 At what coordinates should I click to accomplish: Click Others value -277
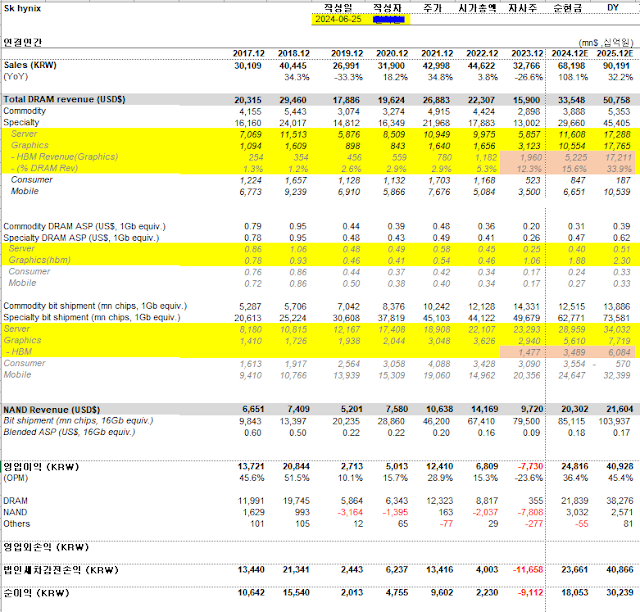coord(534,523)
